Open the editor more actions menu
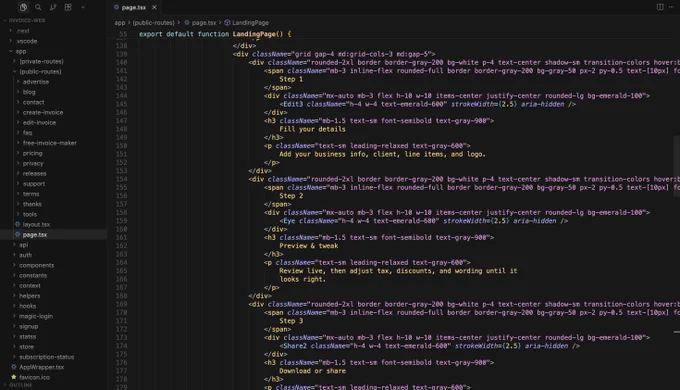 (671, 7)
